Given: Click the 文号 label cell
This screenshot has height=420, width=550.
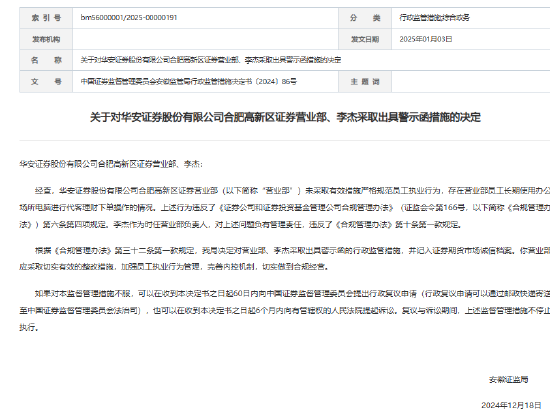Looking at the screenshot, I should tap(46, 81).
